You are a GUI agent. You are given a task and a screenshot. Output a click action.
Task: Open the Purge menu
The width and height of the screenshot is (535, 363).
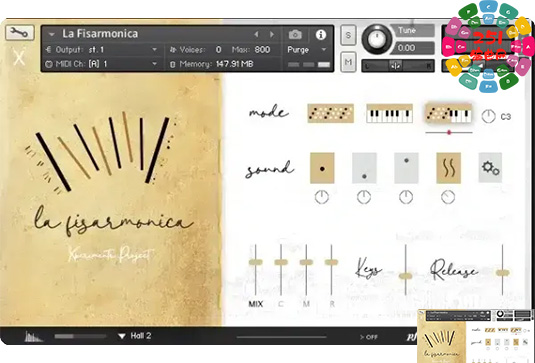pos(307,50)
